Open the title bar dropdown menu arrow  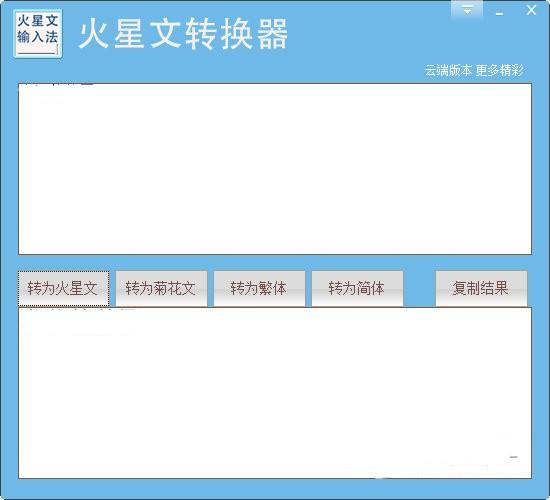(467, 10)
